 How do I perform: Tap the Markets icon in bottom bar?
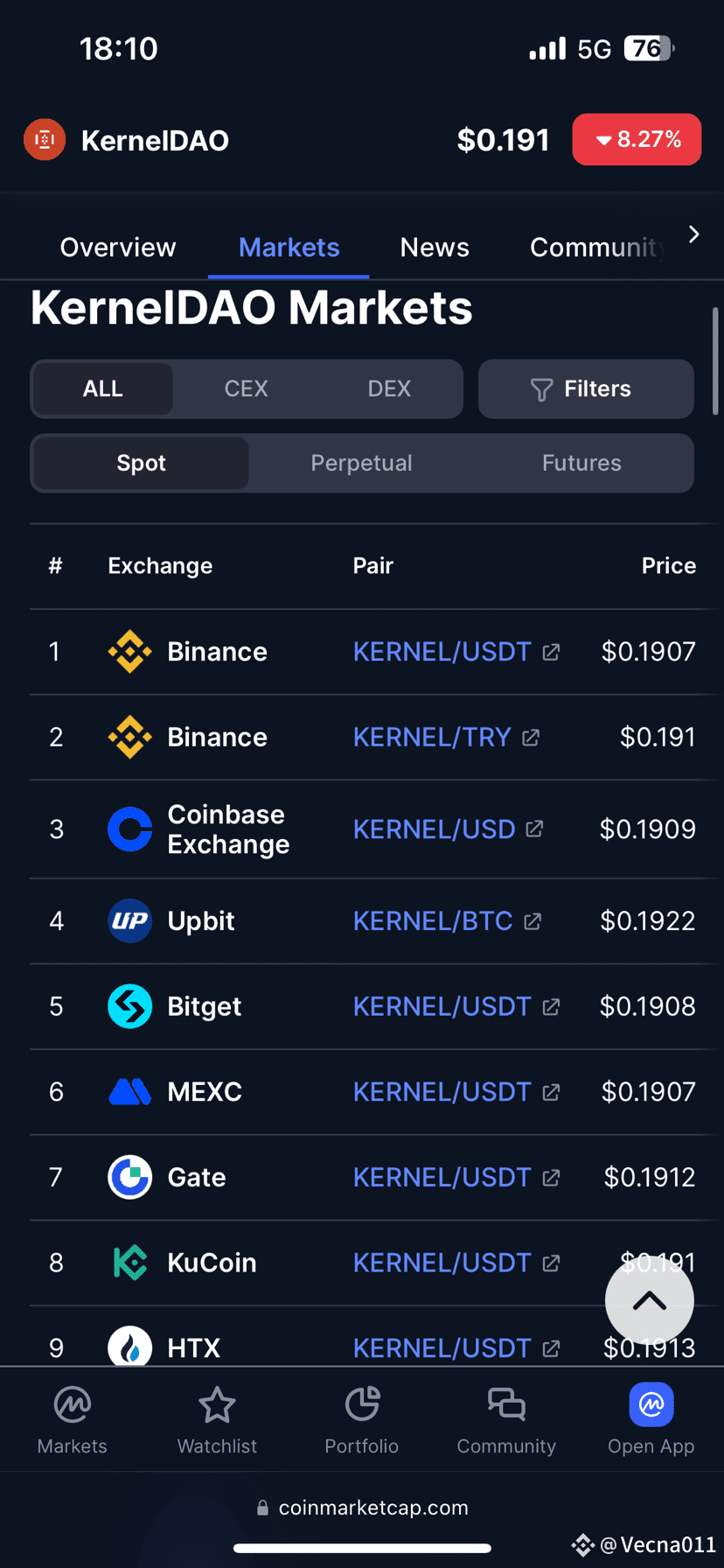[73, 1405]
